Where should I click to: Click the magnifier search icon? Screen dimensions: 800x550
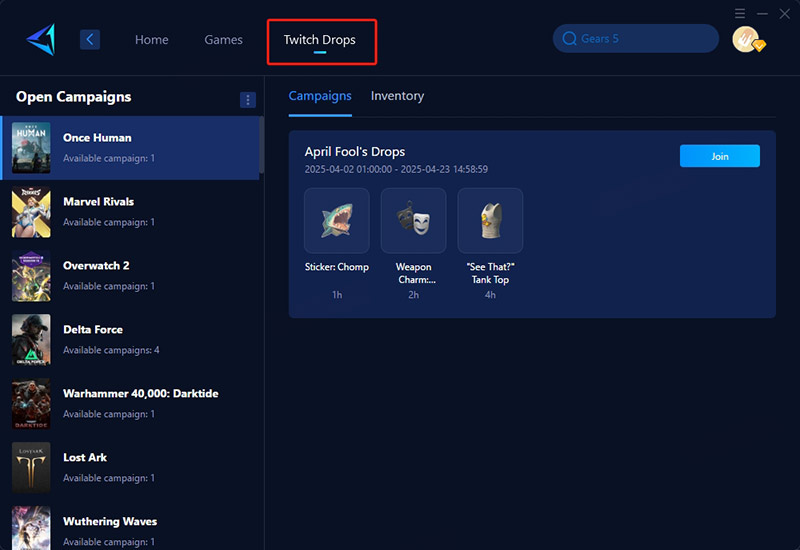(569, 38)
